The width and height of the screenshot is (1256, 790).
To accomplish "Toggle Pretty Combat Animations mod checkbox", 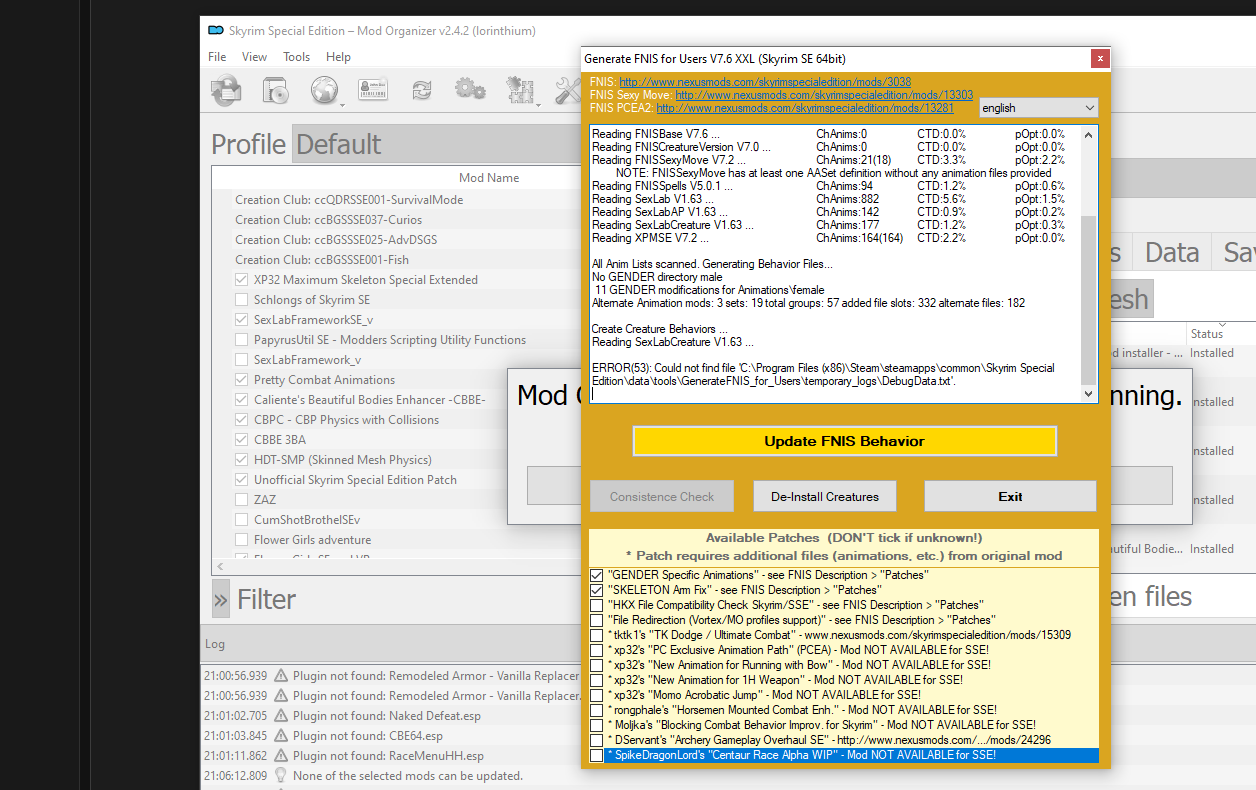I will [x=242, y=380].
